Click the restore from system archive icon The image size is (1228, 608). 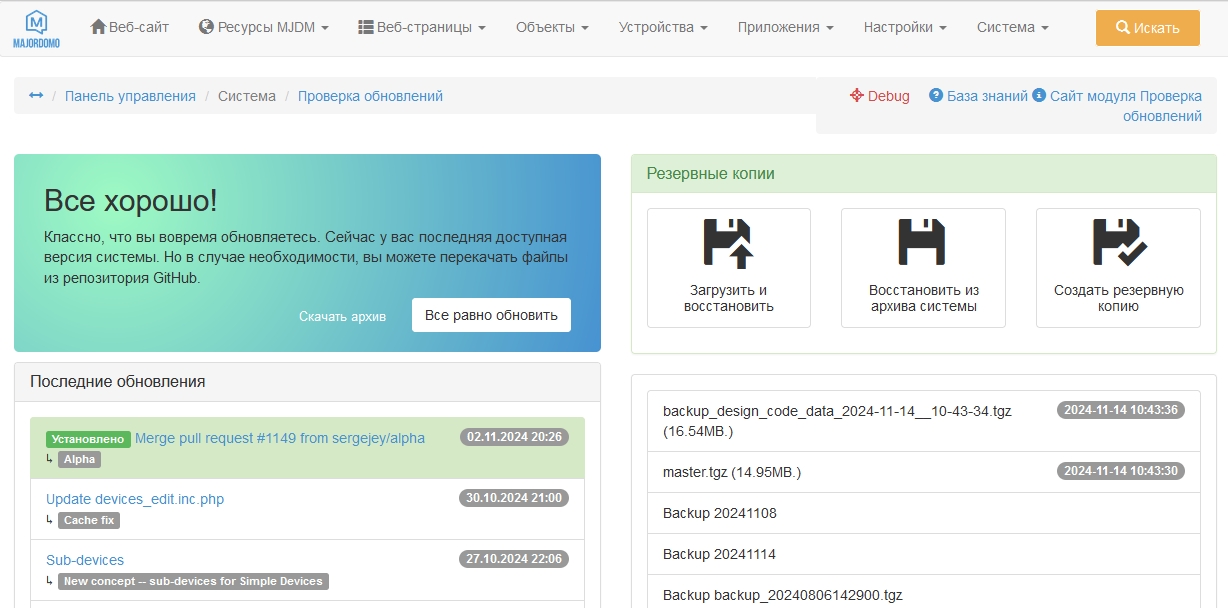923,244
